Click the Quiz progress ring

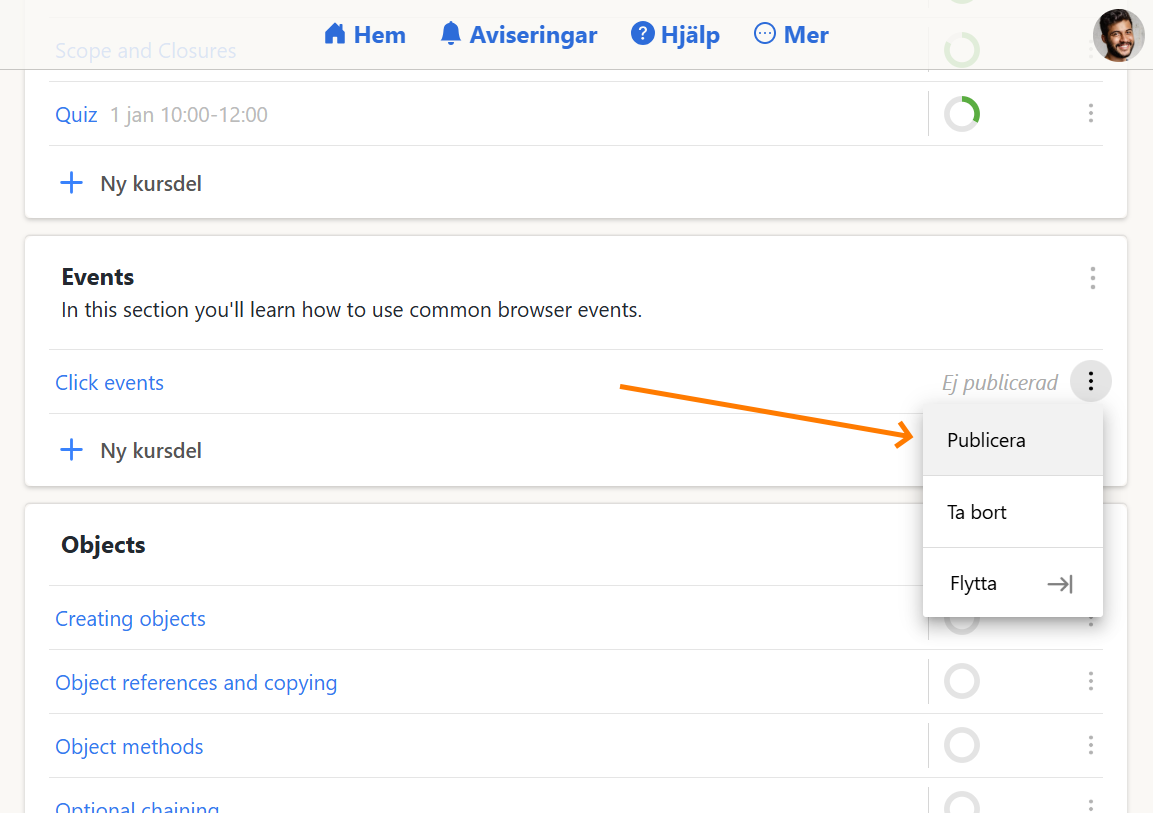coord(961,114)
